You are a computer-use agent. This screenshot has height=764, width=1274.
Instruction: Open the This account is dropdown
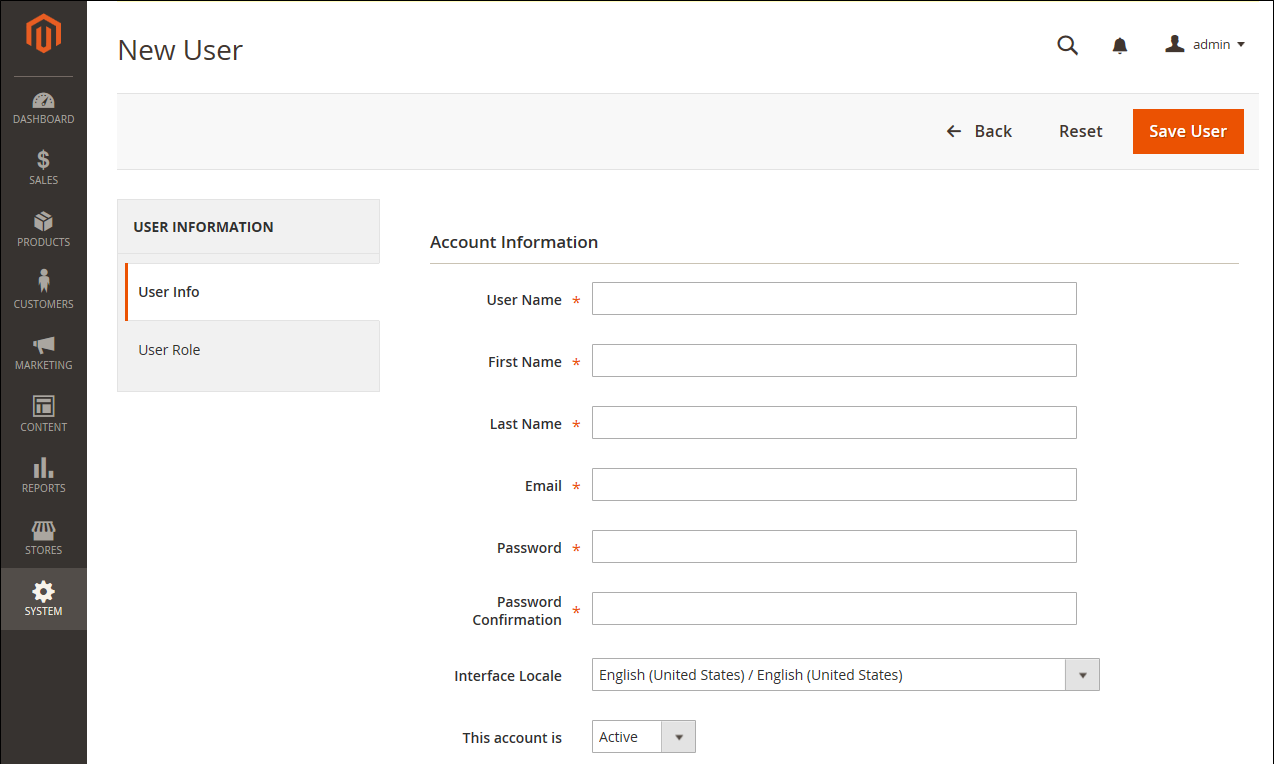[643, 737]
